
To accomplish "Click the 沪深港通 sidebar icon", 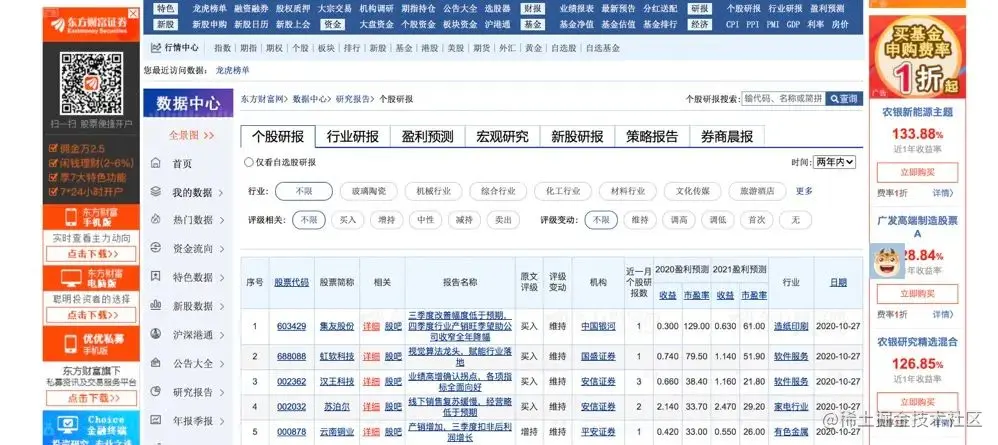I will [x=156, y=334].
